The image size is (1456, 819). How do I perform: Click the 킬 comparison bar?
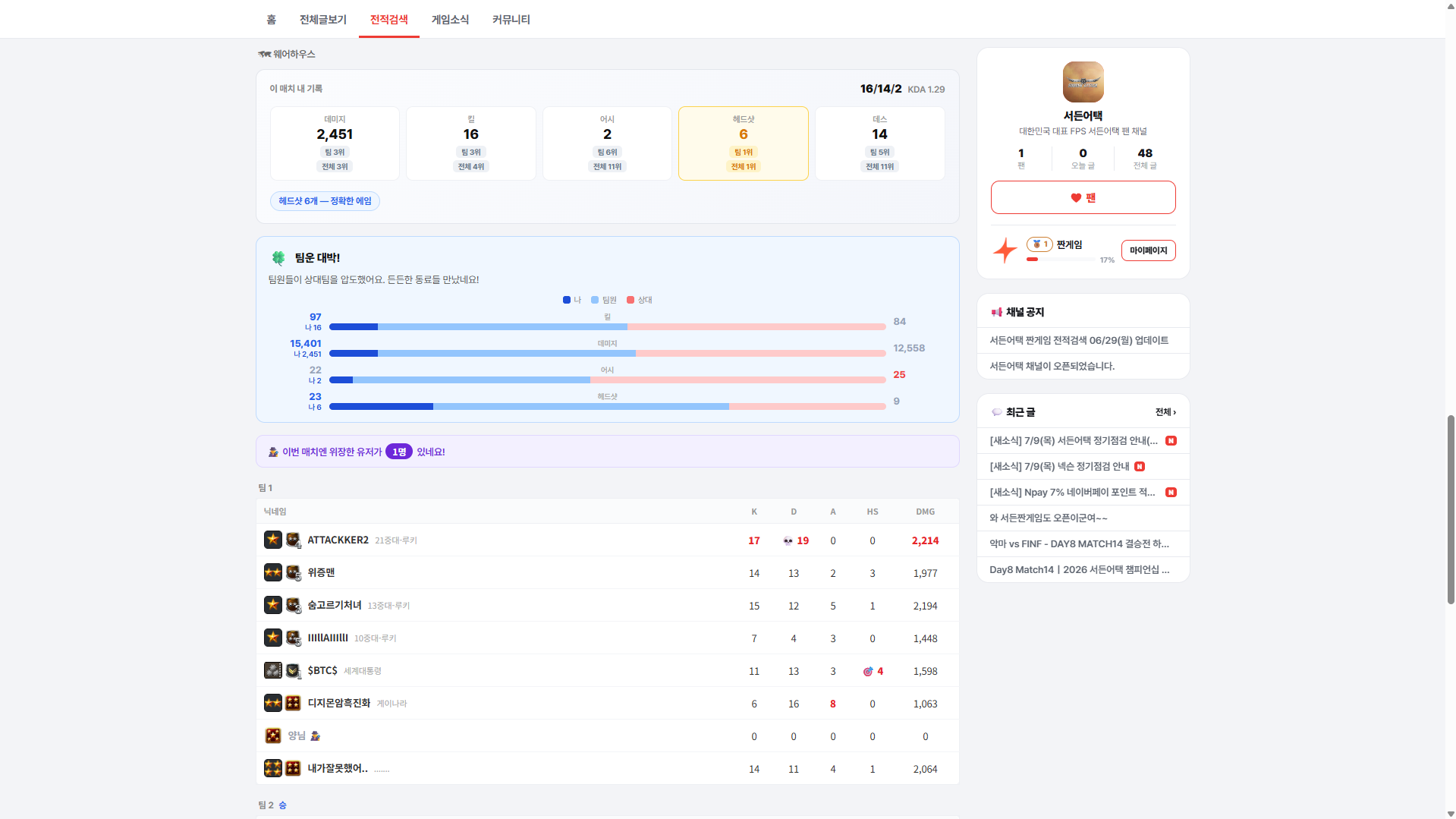pyautogui.click(x=607, y=327)
